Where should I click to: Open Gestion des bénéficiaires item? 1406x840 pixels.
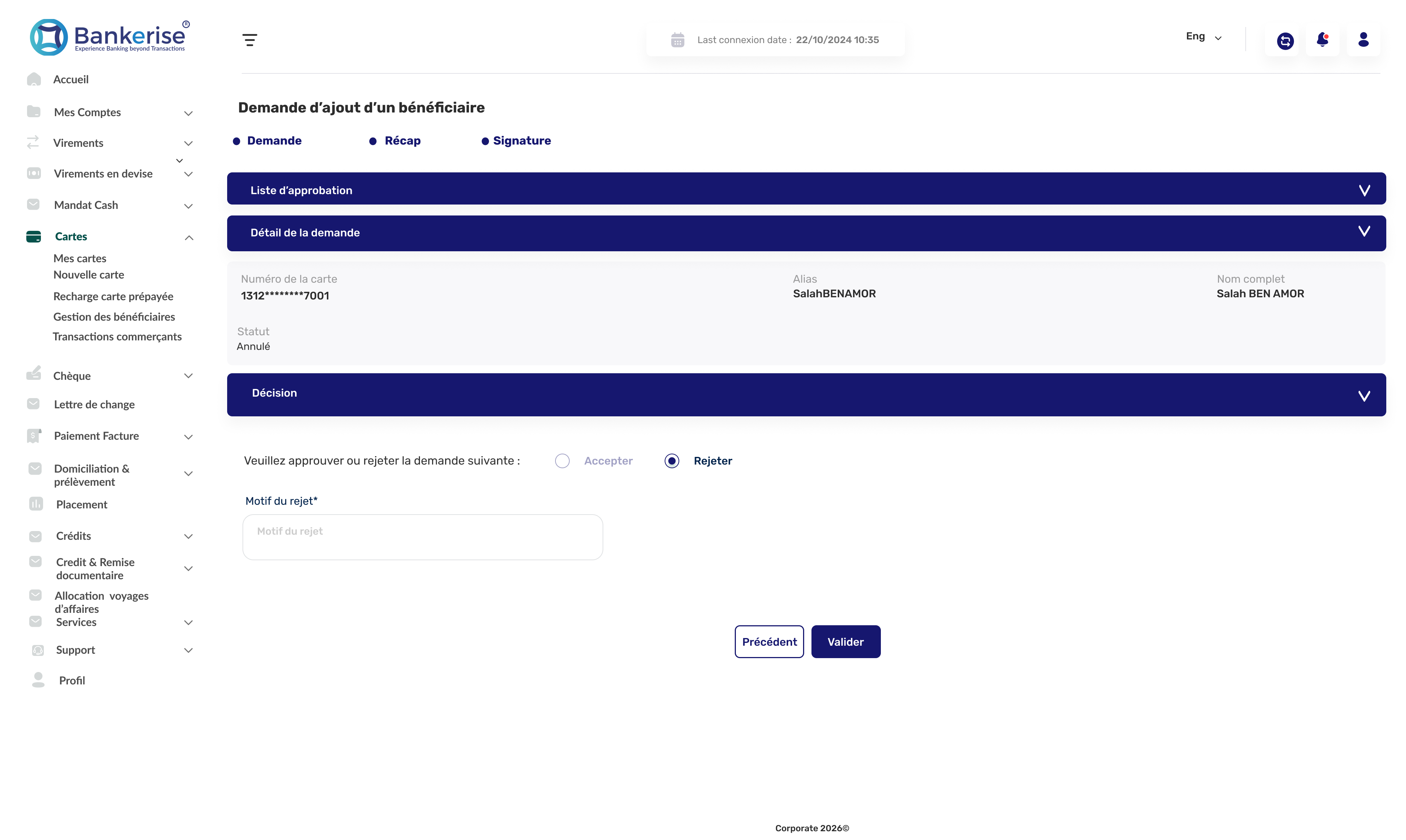(x=114, y=316)
